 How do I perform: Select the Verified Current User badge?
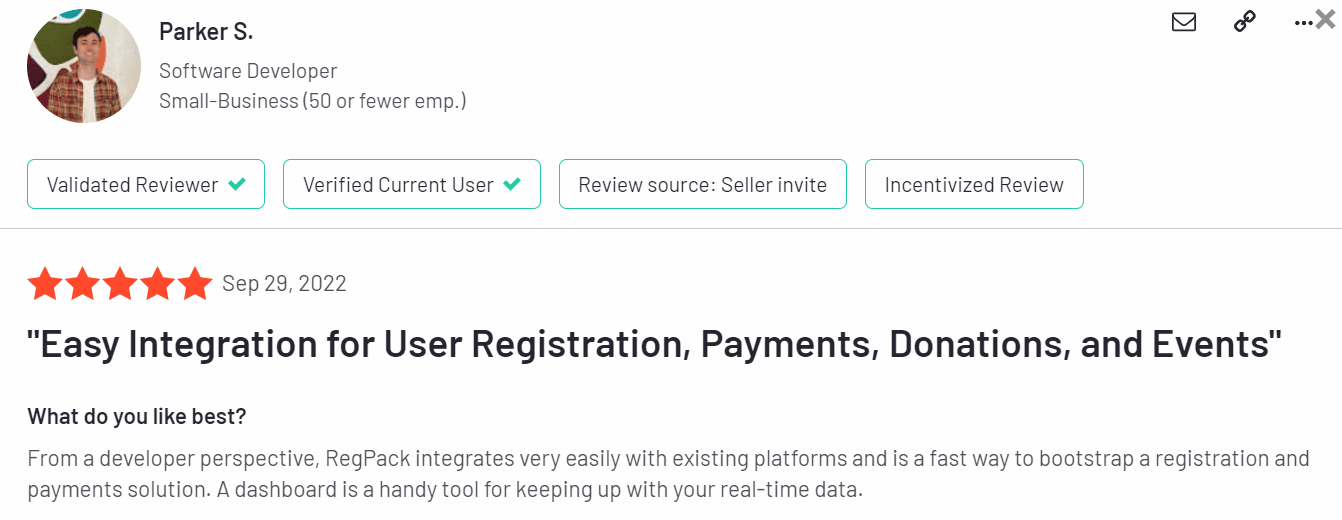(x=412, y=184)
